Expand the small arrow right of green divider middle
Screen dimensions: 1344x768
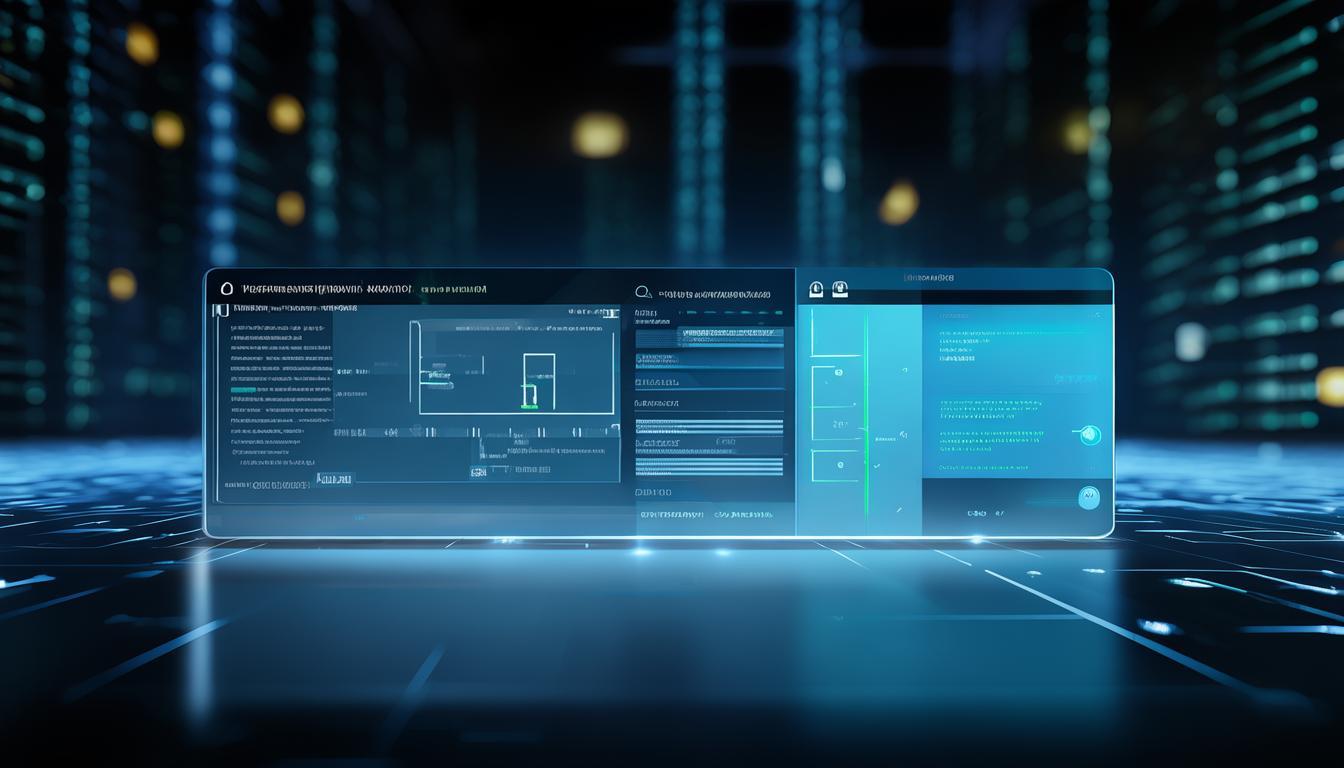coord(901,434)
